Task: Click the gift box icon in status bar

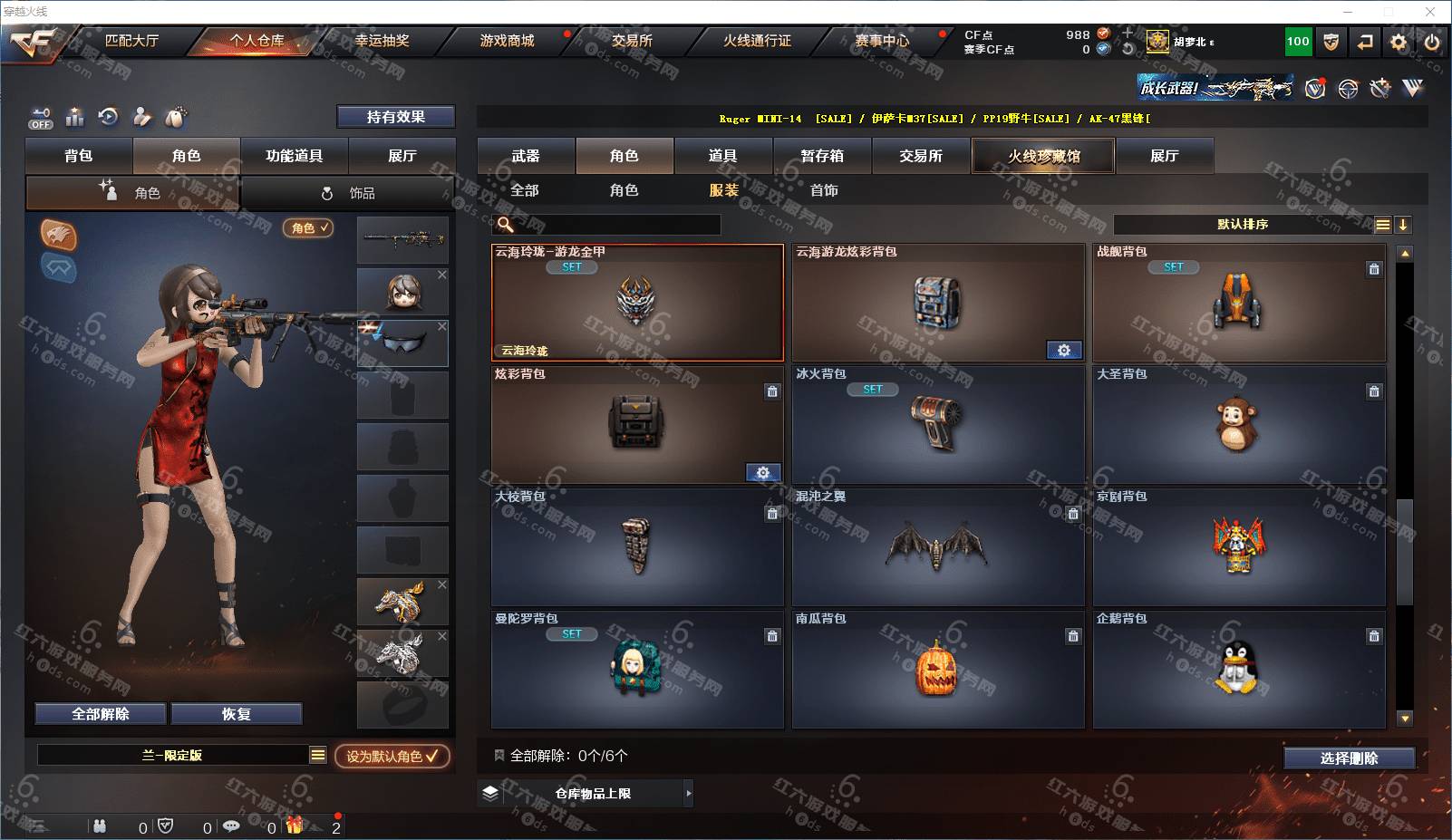Action: coord(295,826)
